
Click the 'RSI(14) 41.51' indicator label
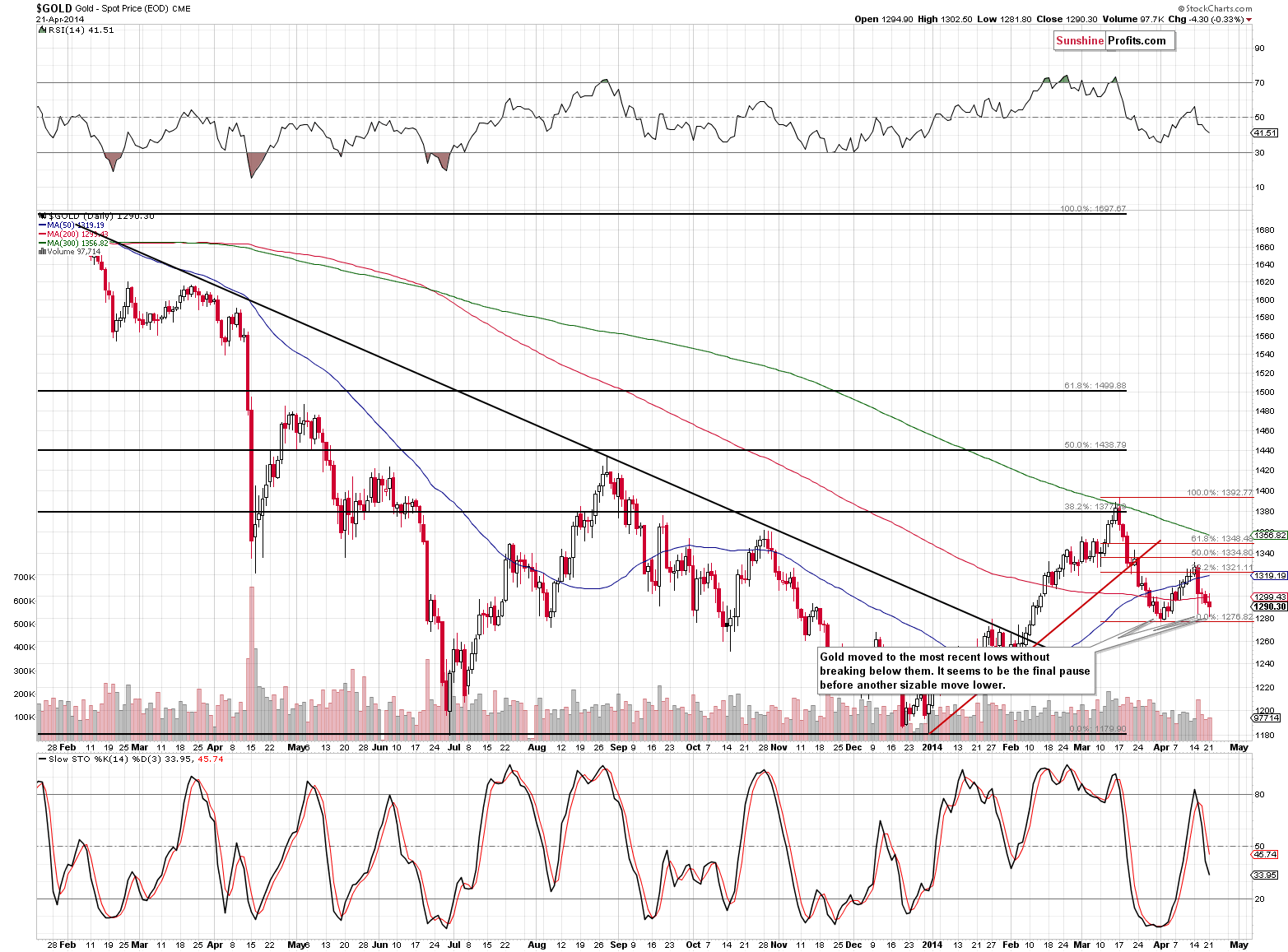(x=81, y=30)
